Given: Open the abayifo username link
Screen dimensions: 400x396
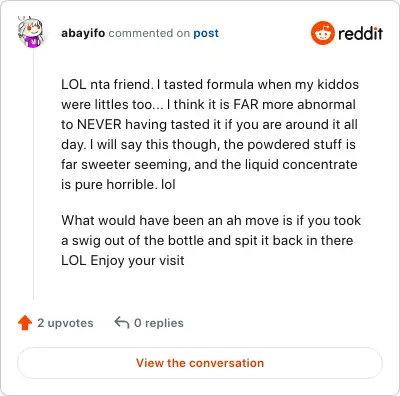Looking at the screenshot, I should click(83, 33).
